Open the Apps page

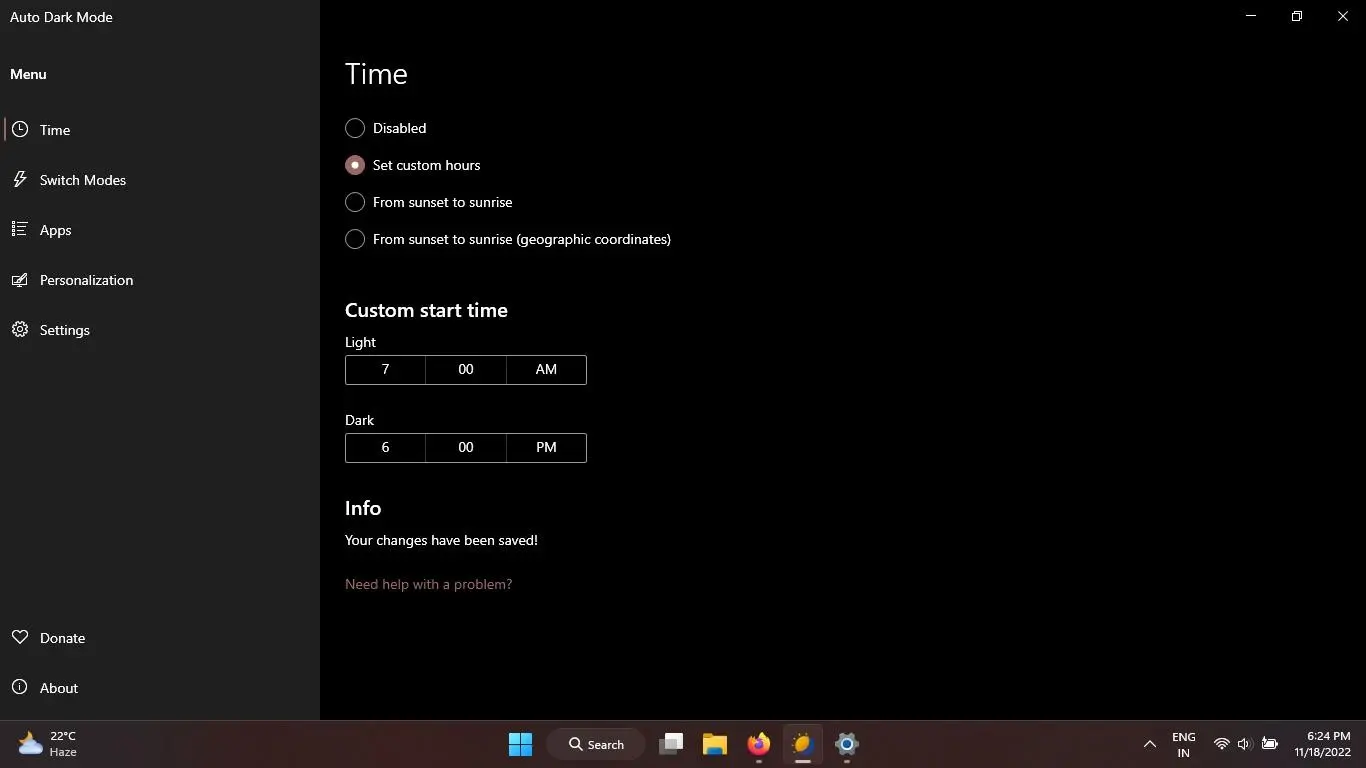[160, 230]
